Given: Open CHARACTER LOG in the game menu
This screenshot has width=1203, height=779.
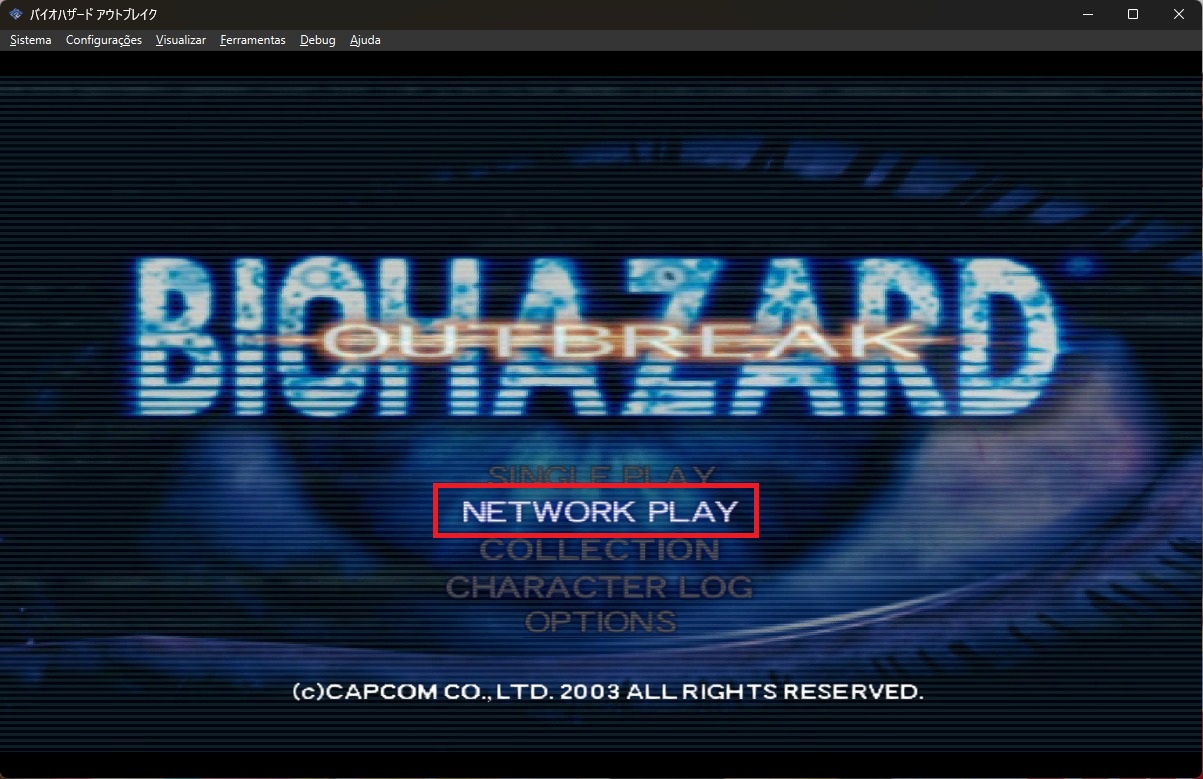Looking at the screenshot, I should [599, 586].
